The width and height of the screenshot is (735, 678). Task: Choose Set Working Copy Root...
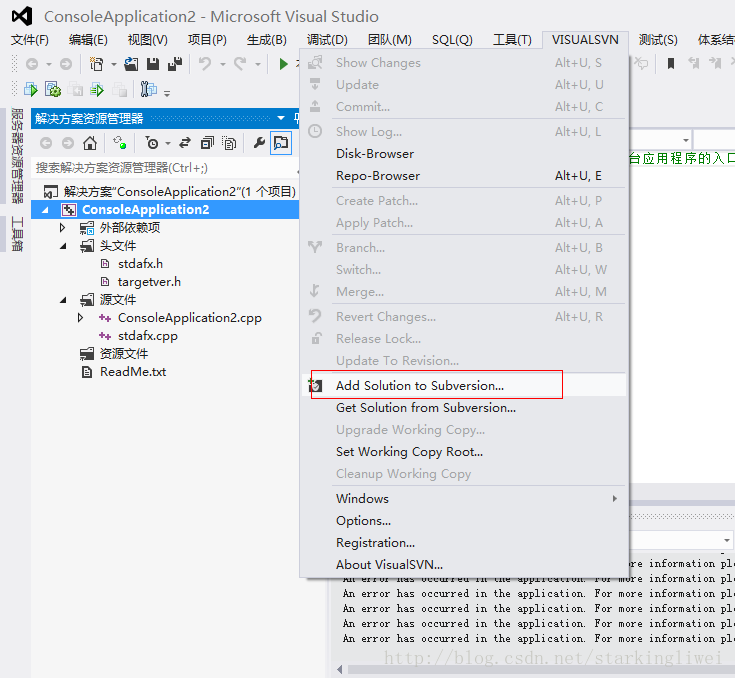(x=463, y=452)
